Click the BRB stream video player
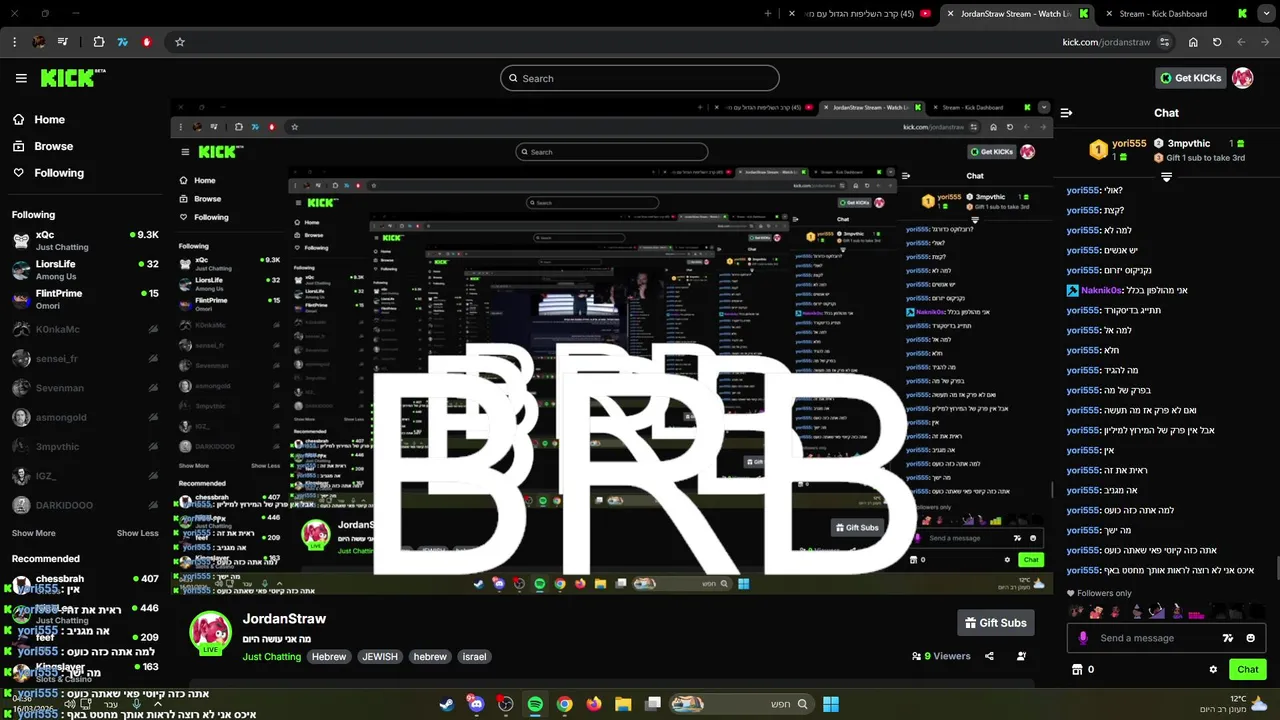Viewport: 1280px width, 720px height. tap(612, 345)
